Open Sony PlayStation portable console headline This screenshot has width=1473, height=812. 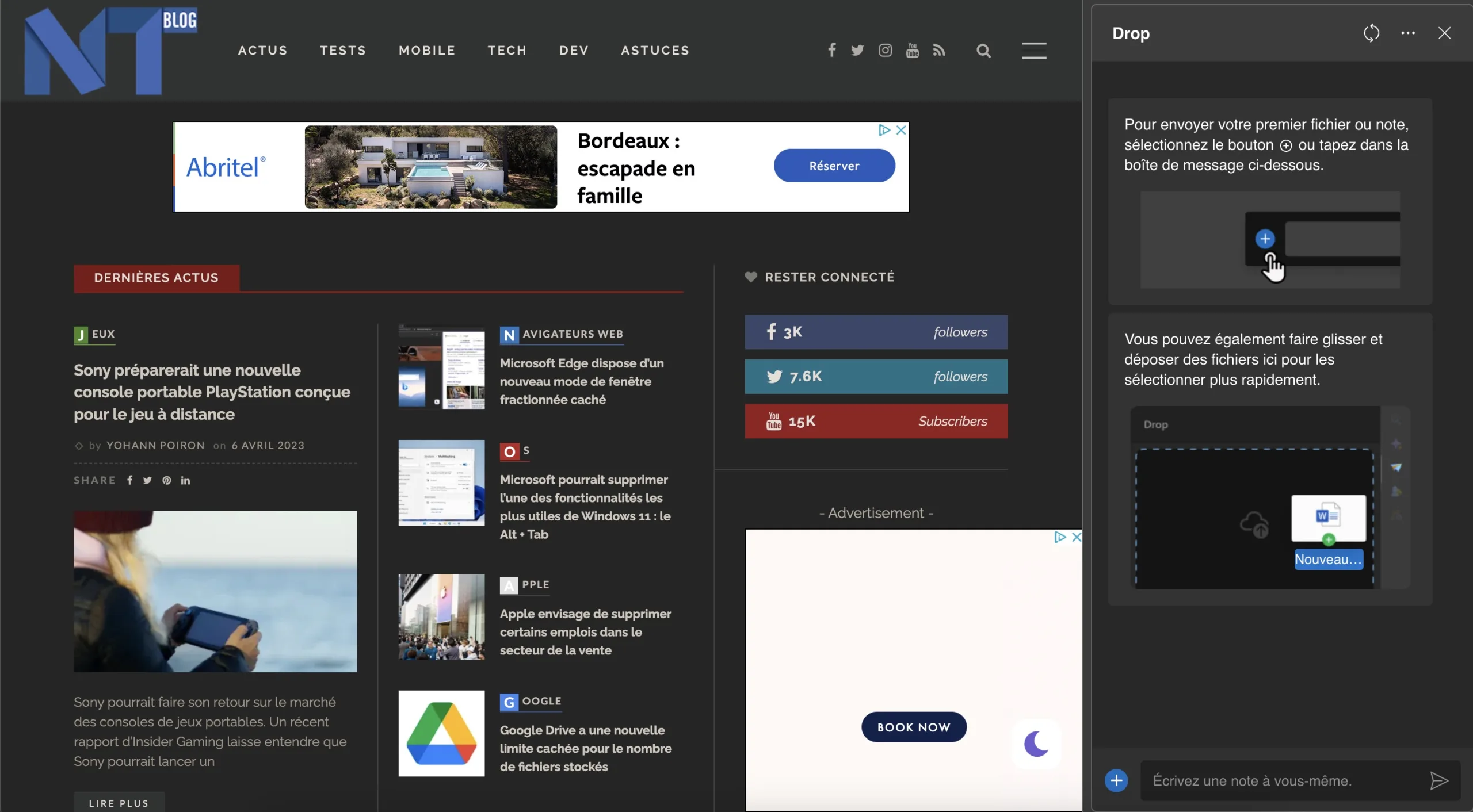coord(212,392)
